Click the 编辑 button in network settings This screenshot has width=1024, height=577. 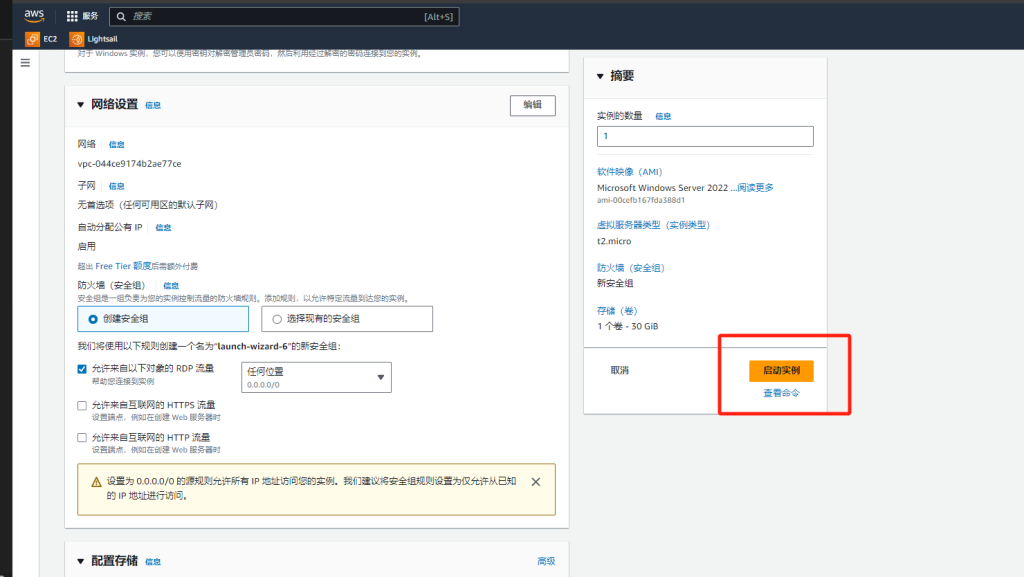(532, 105)
